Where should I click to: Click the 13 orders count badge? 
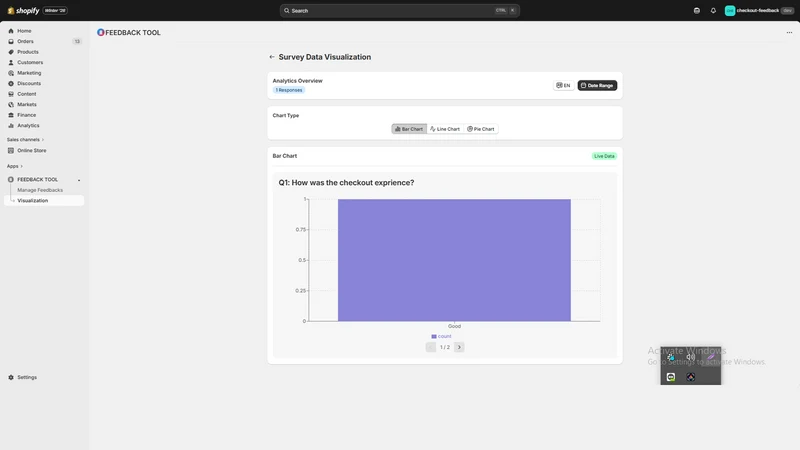point(77,41)
